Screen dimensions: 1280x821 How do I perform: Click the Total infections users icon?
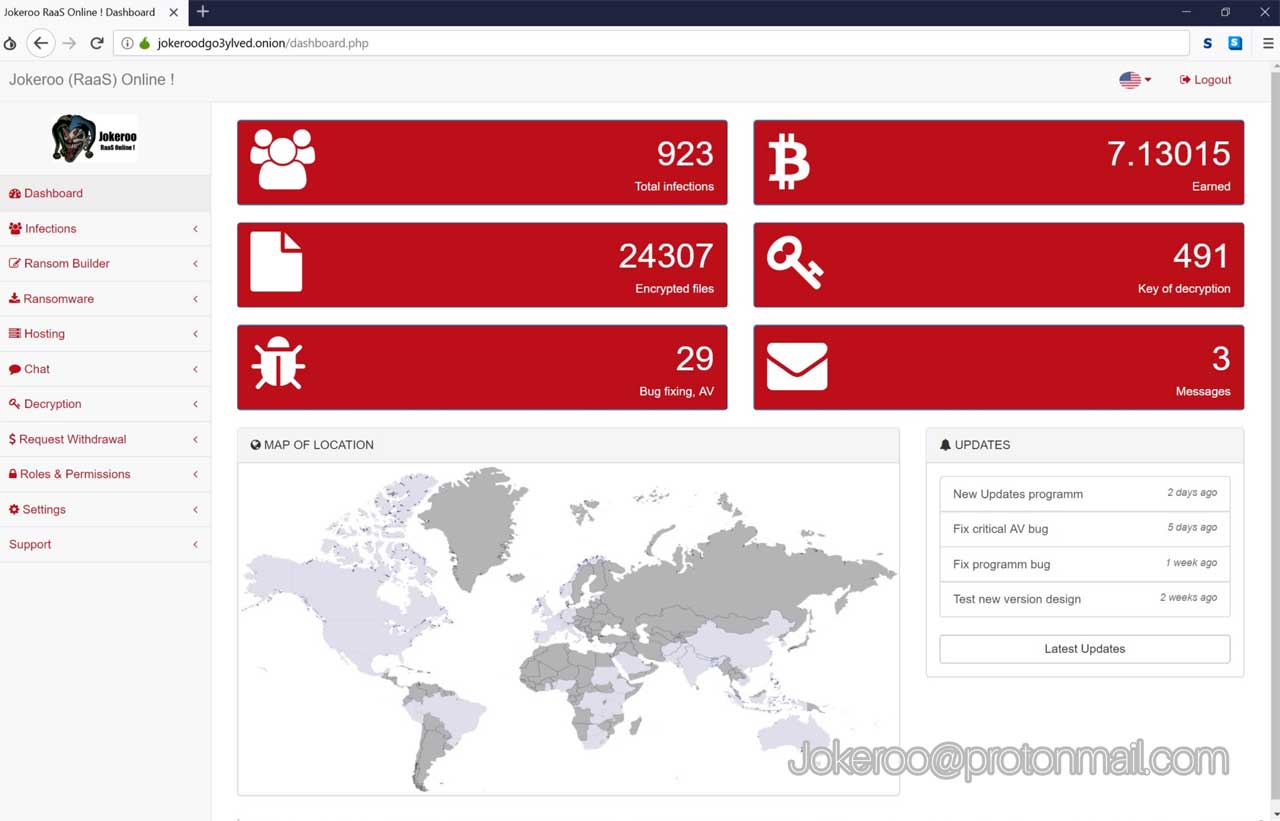(x=282, y=160)
